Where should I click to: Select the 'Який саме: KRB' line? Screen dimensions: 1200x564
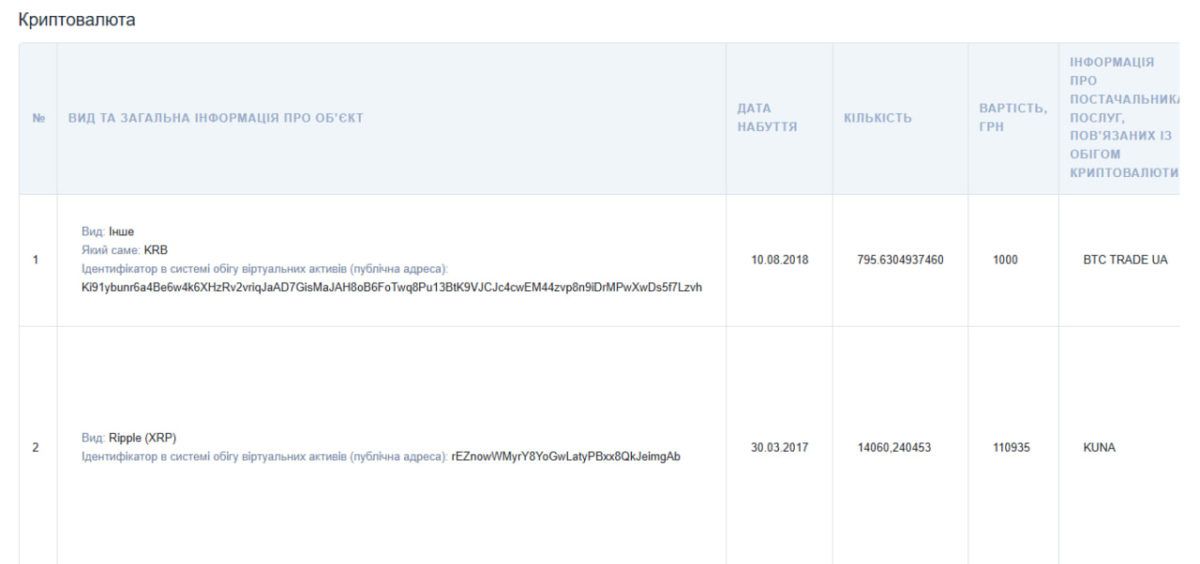click(x=122, y=250)
